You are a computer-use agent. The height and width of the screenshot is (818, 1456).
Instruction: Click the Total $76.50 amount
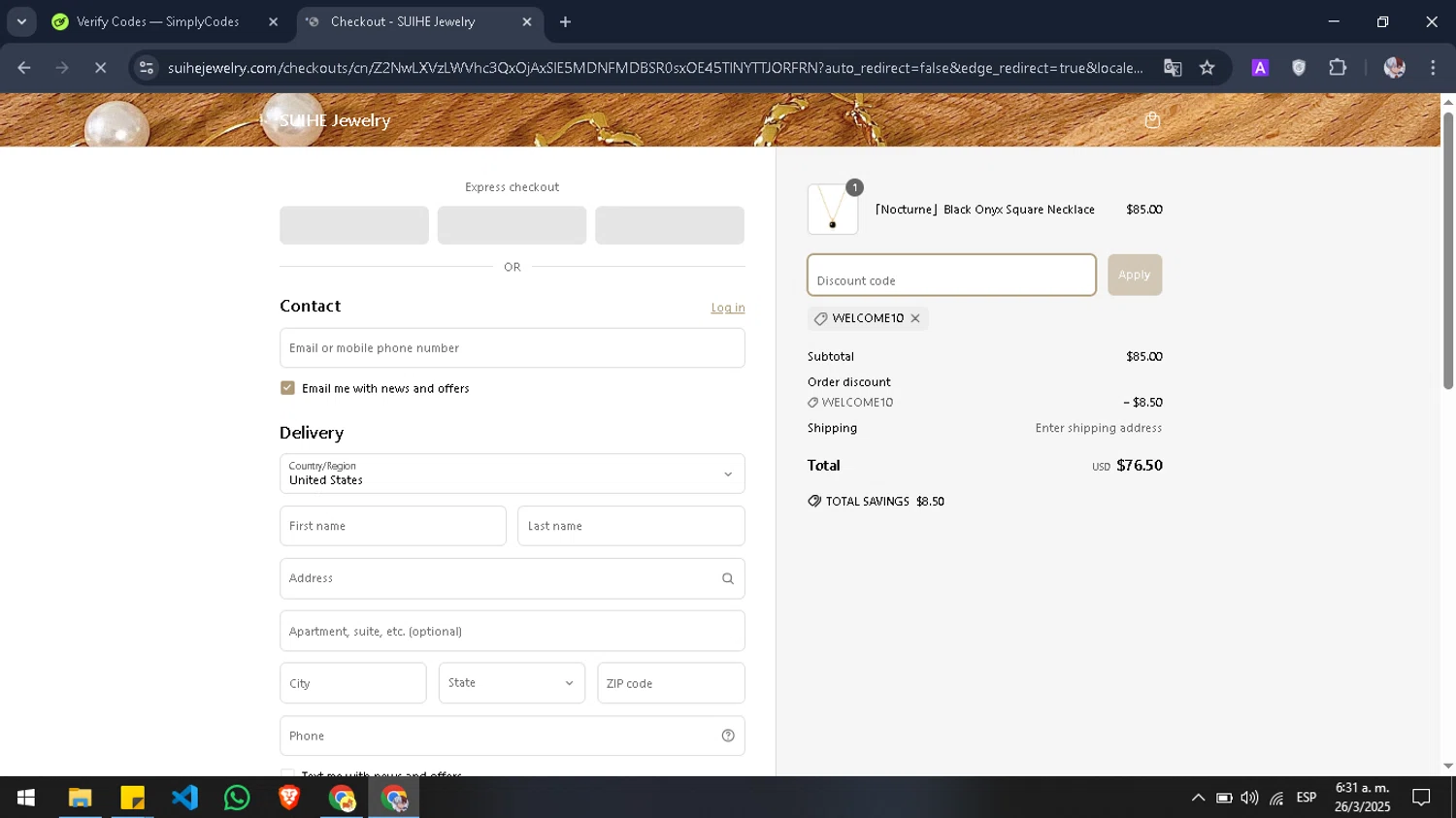tap(1140, 466)
